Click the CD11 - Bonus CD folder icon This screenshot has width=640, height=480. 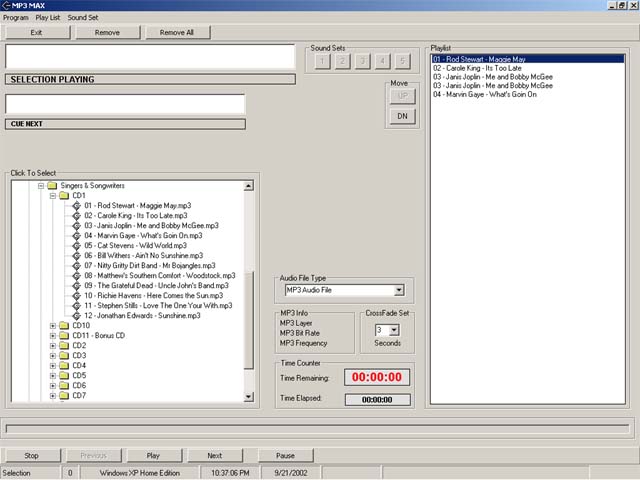click(x=65, y=336)
